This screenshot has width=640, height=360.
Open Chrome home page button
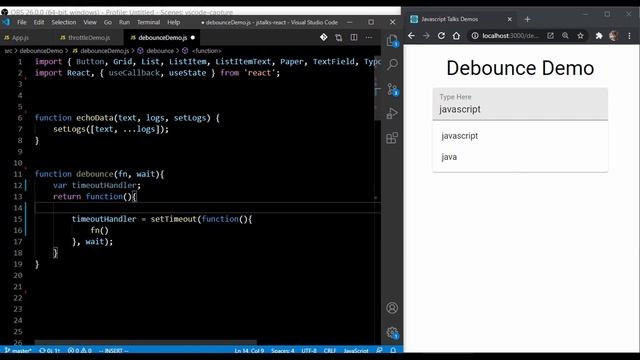(x=456, y=36)
